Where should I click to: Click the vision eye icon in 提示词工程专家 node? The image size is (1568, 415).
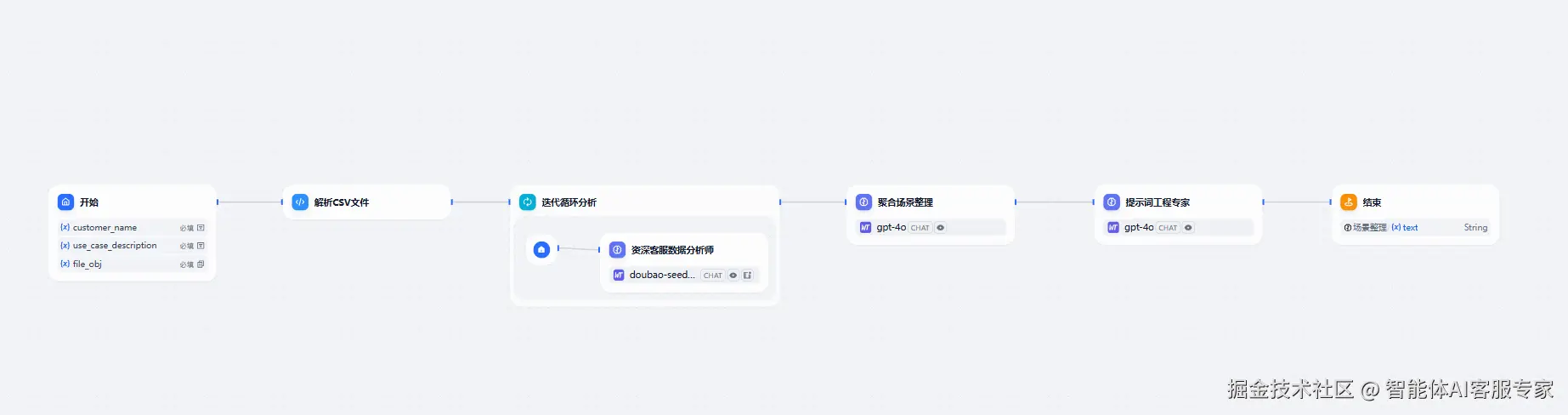[x=1188, y=228]
